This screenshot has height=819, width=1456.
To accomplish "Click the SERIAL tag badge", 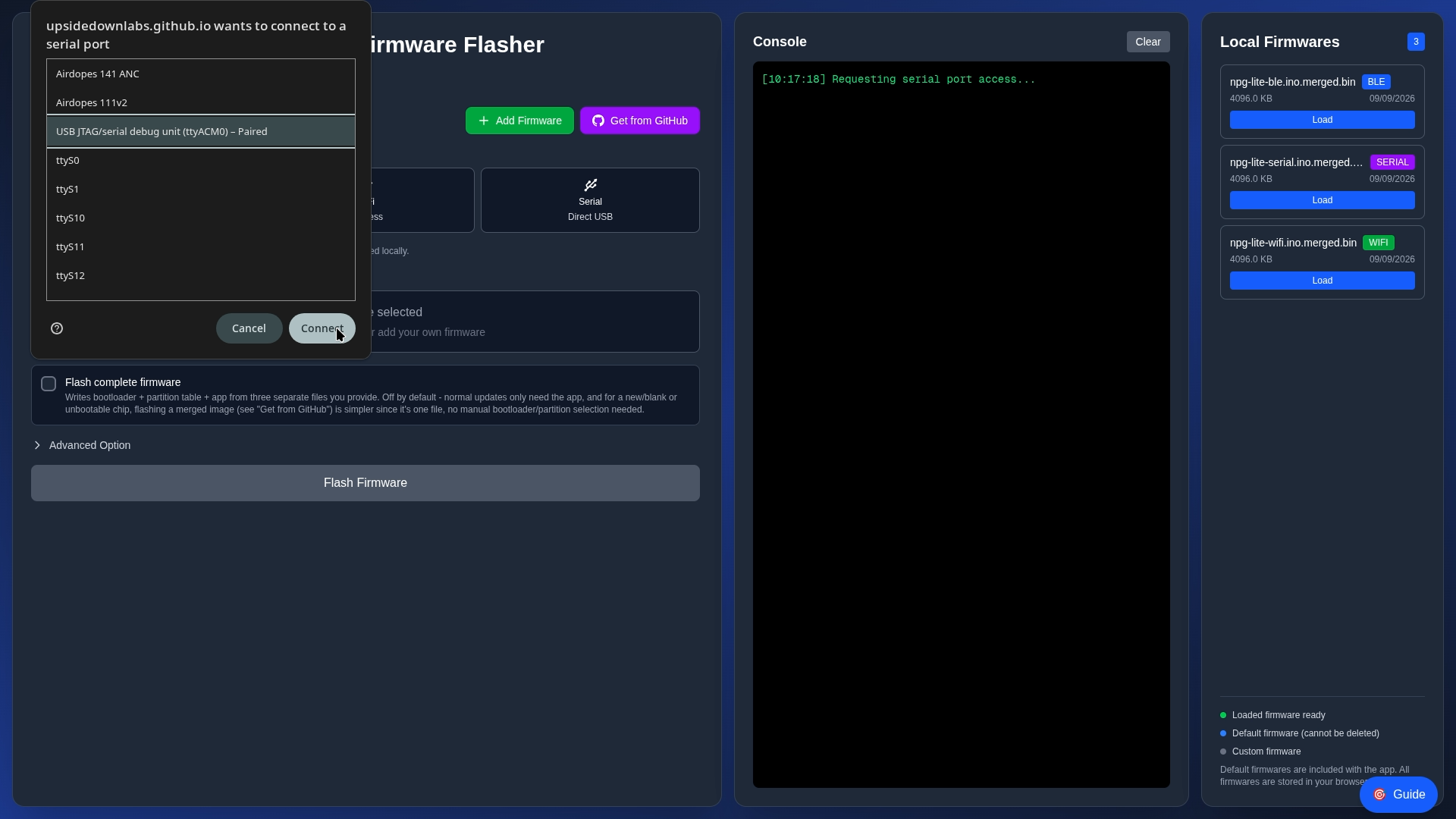I will 1392,162.
